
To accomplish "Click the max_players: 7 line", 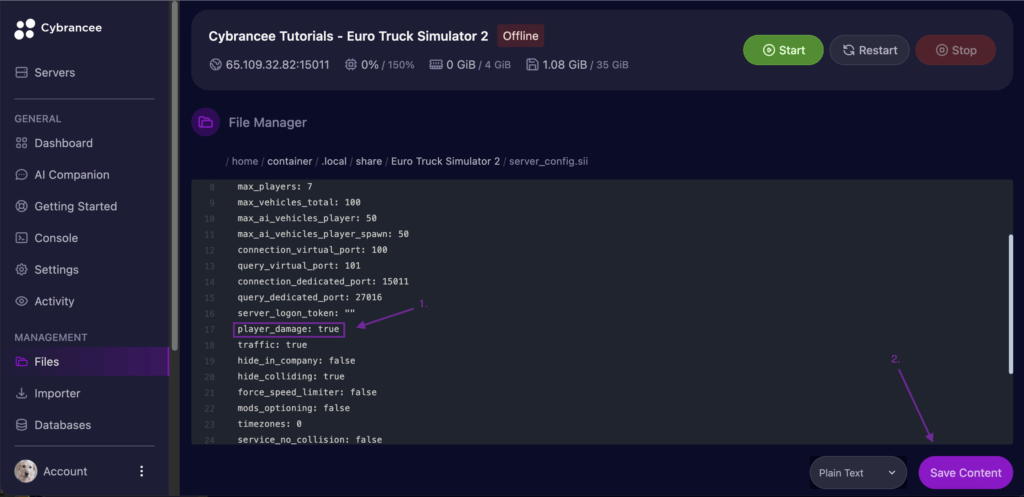I will 275,187.
